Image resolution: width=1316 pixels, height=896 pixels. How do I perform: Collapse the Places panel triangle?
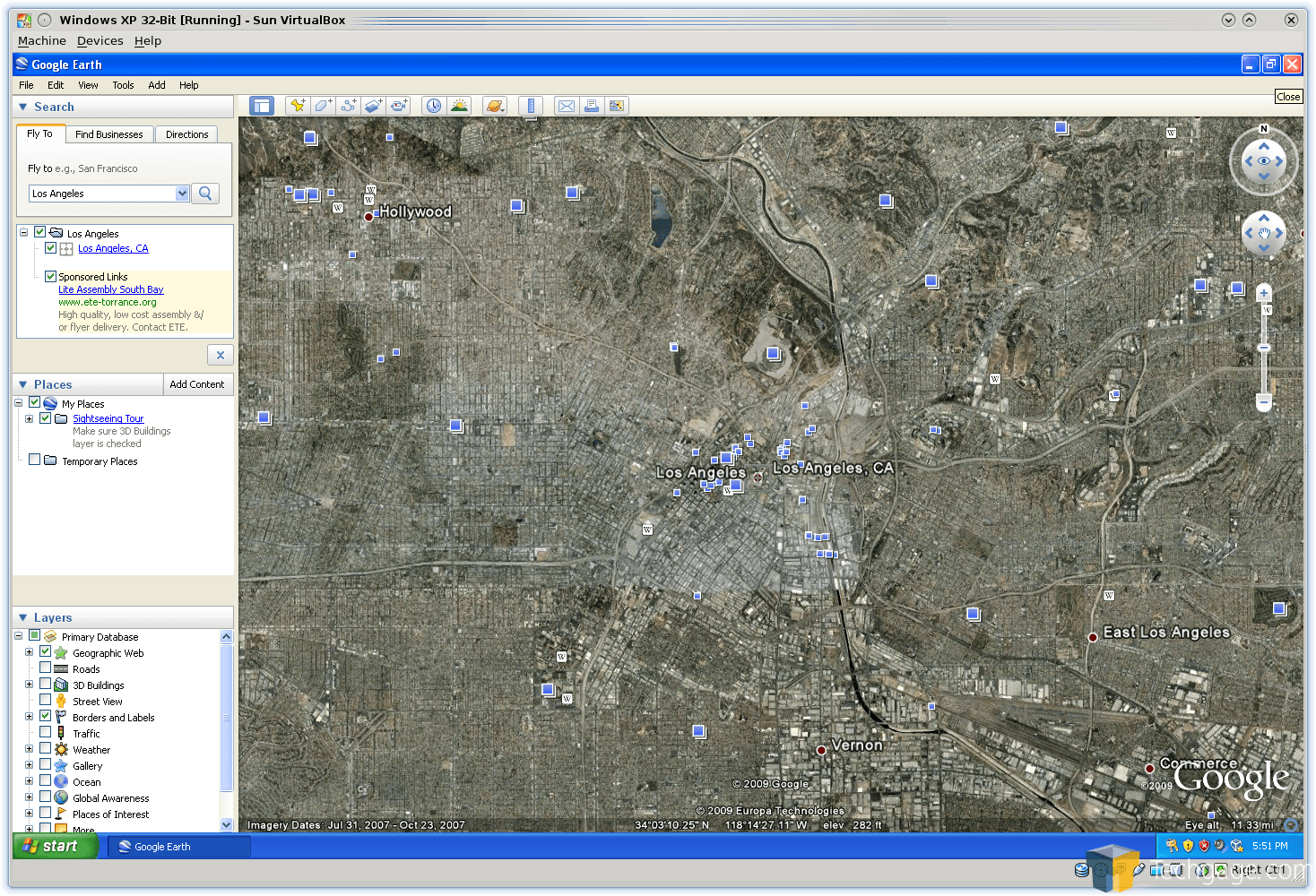[x=23, y=384]
